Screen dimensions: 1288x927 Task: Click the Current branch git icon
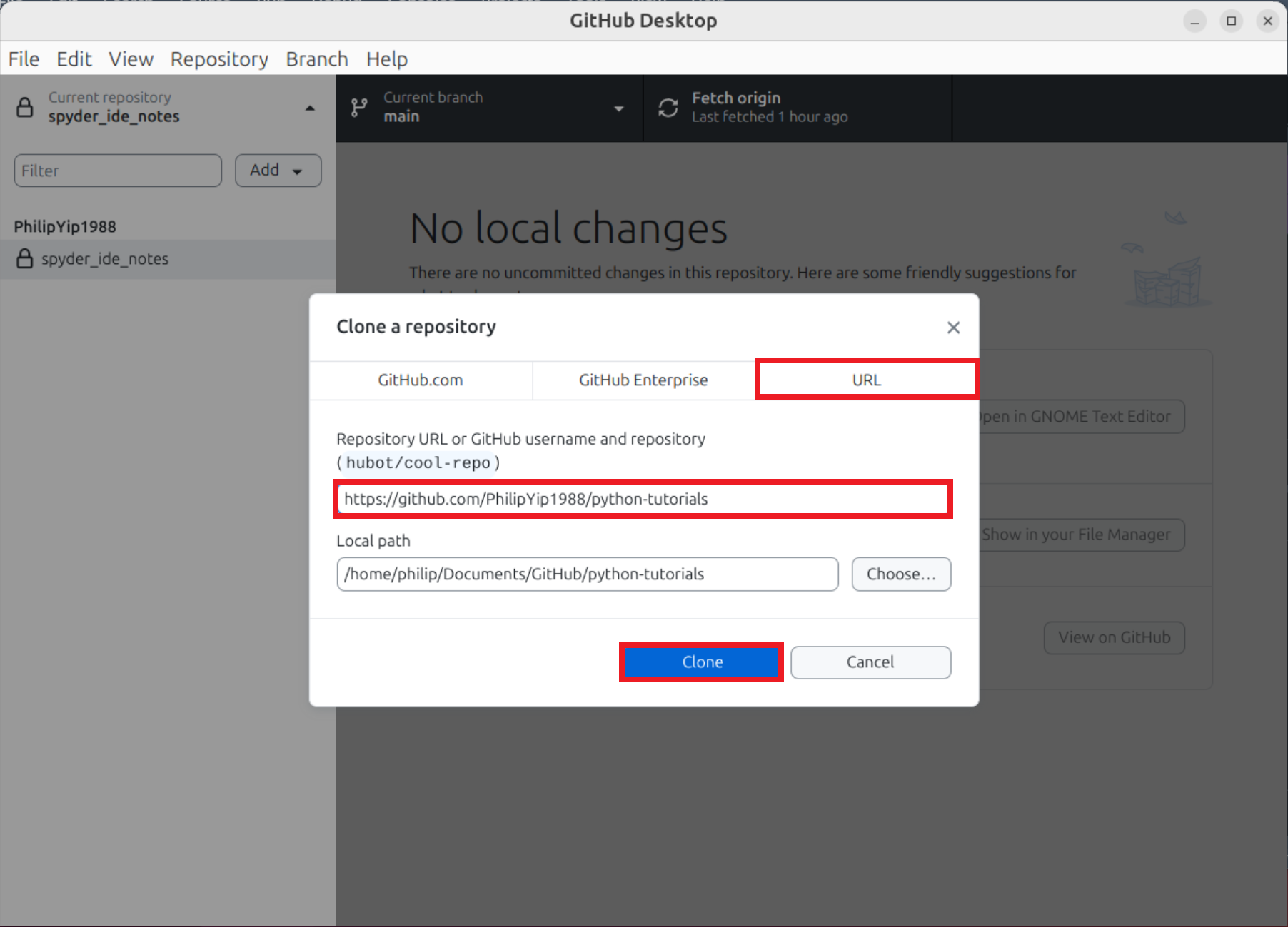coord(359,108)
